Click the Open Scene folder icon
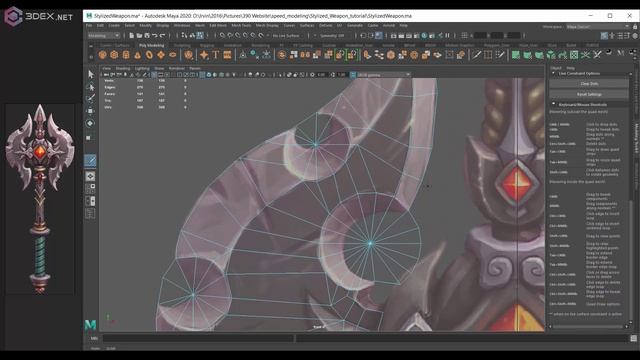This screenshot has height=360, width=640. (x=139, y=36)
